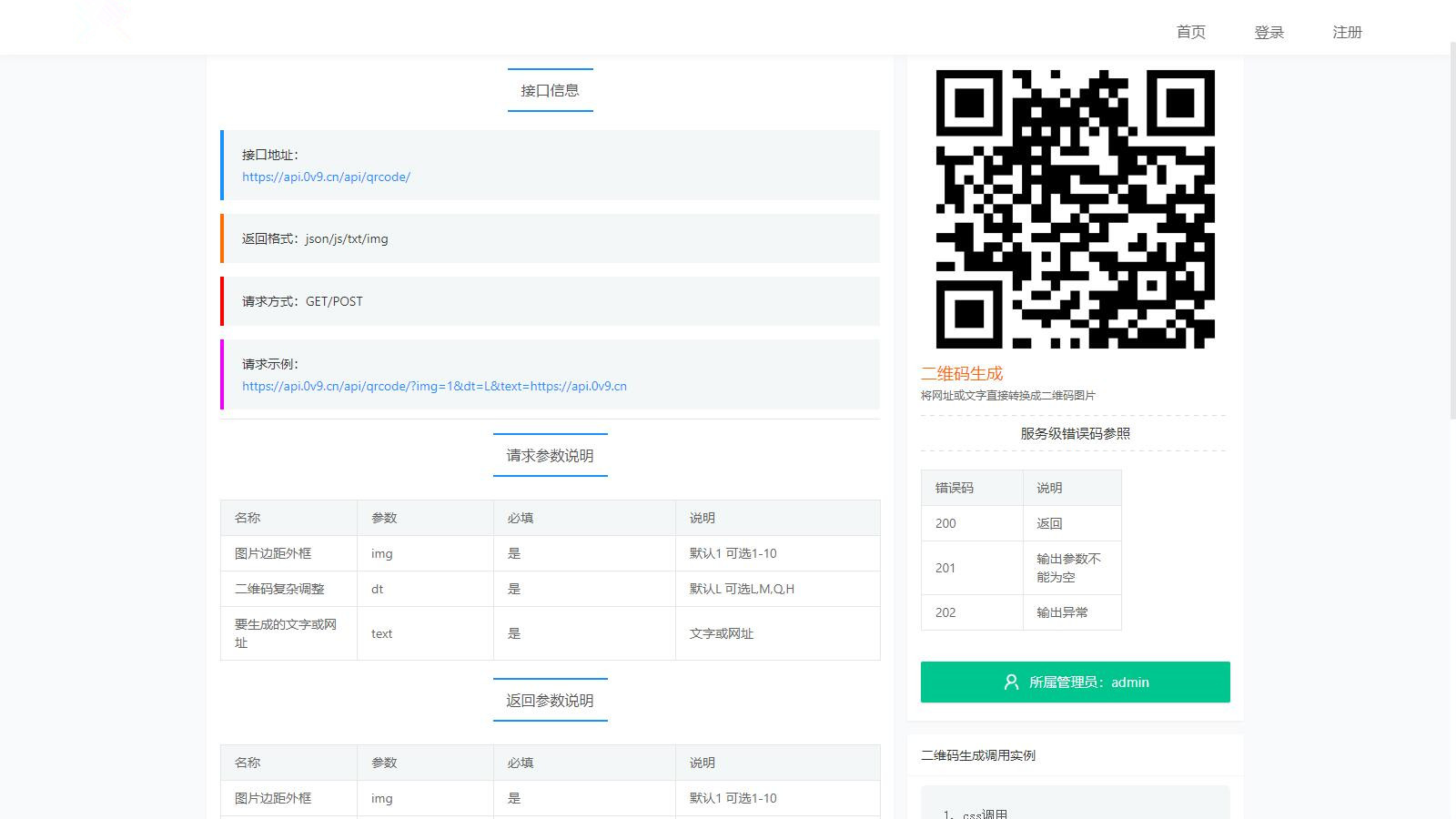Click the QR code image
The width and height of the screenshot is (1456, 819).
pos(1075,208)
